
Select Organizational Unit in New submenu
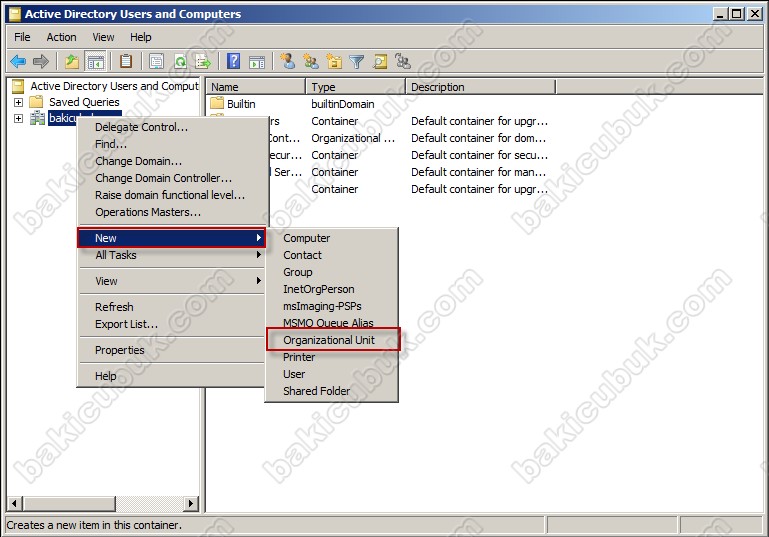[333, 340]
